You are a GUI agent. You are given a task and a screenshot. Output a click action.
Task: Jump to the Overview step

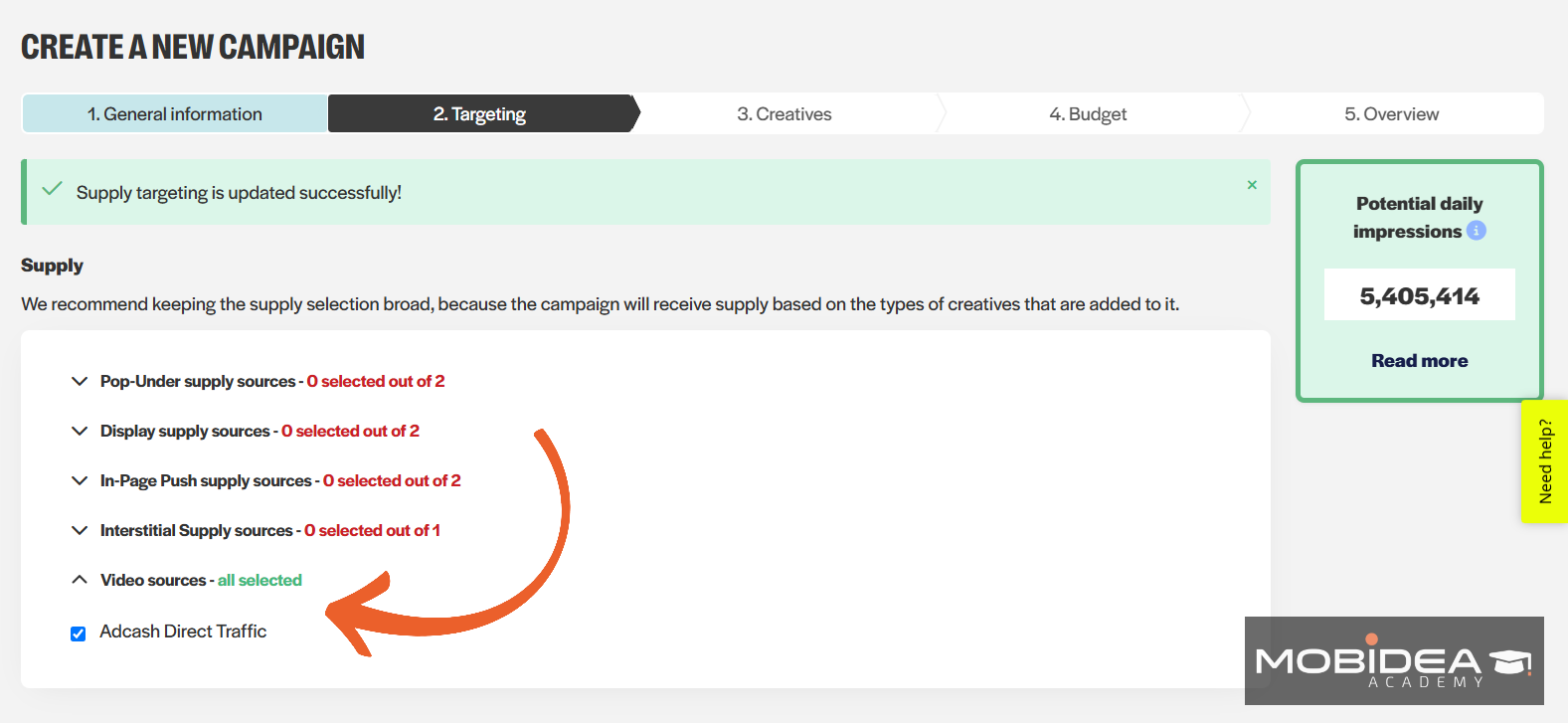point(1392,113)
